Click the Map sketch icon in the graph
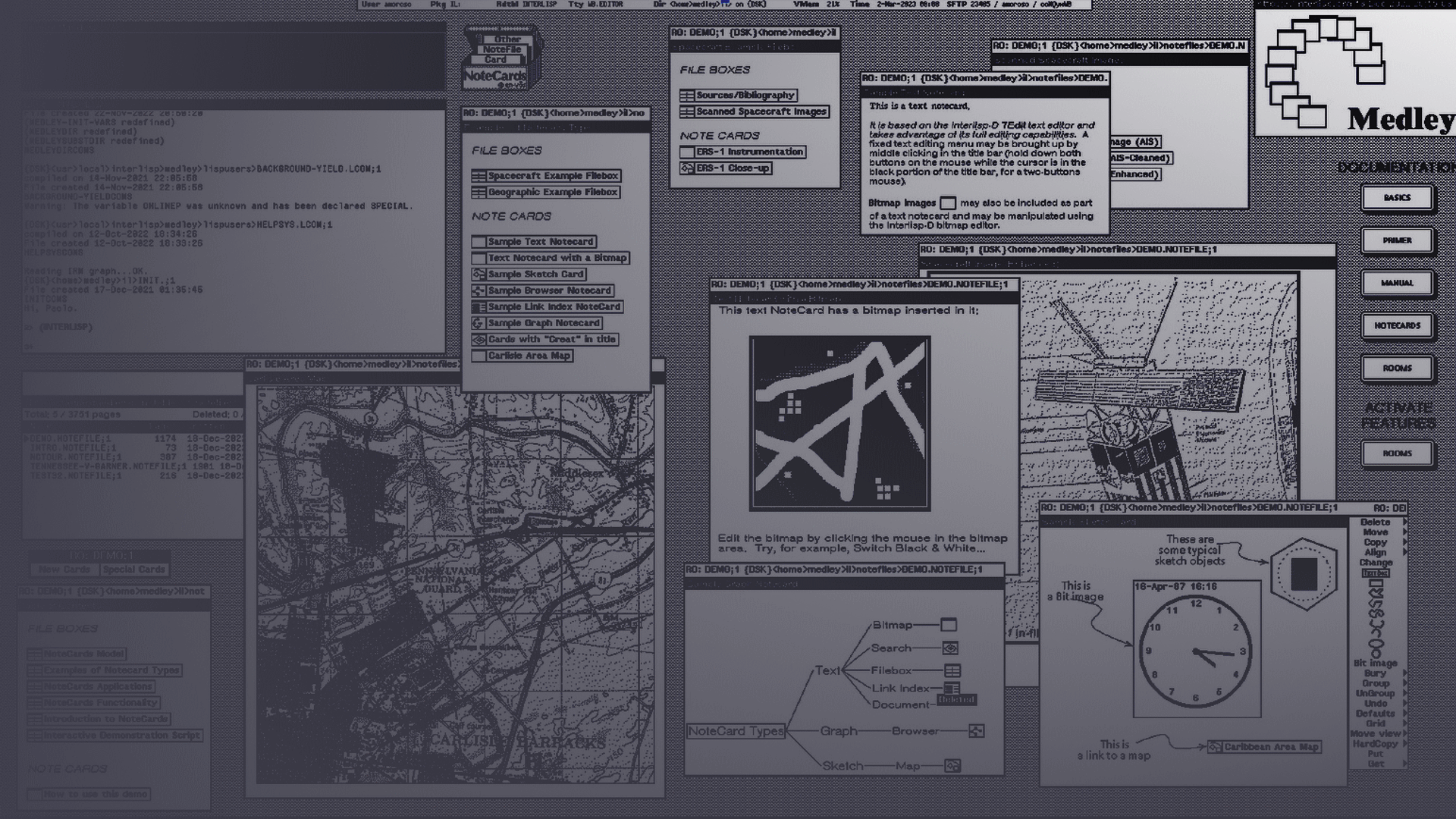 [x=952, y=766]
